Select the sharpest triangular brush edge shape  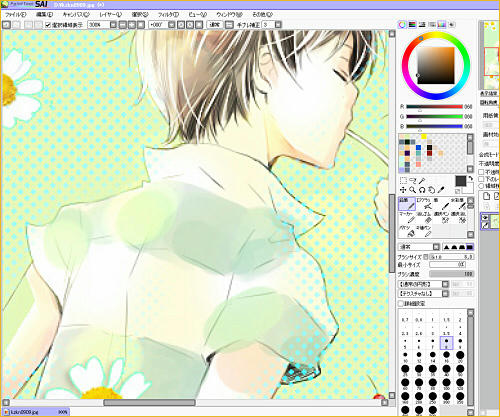[446, 247]
